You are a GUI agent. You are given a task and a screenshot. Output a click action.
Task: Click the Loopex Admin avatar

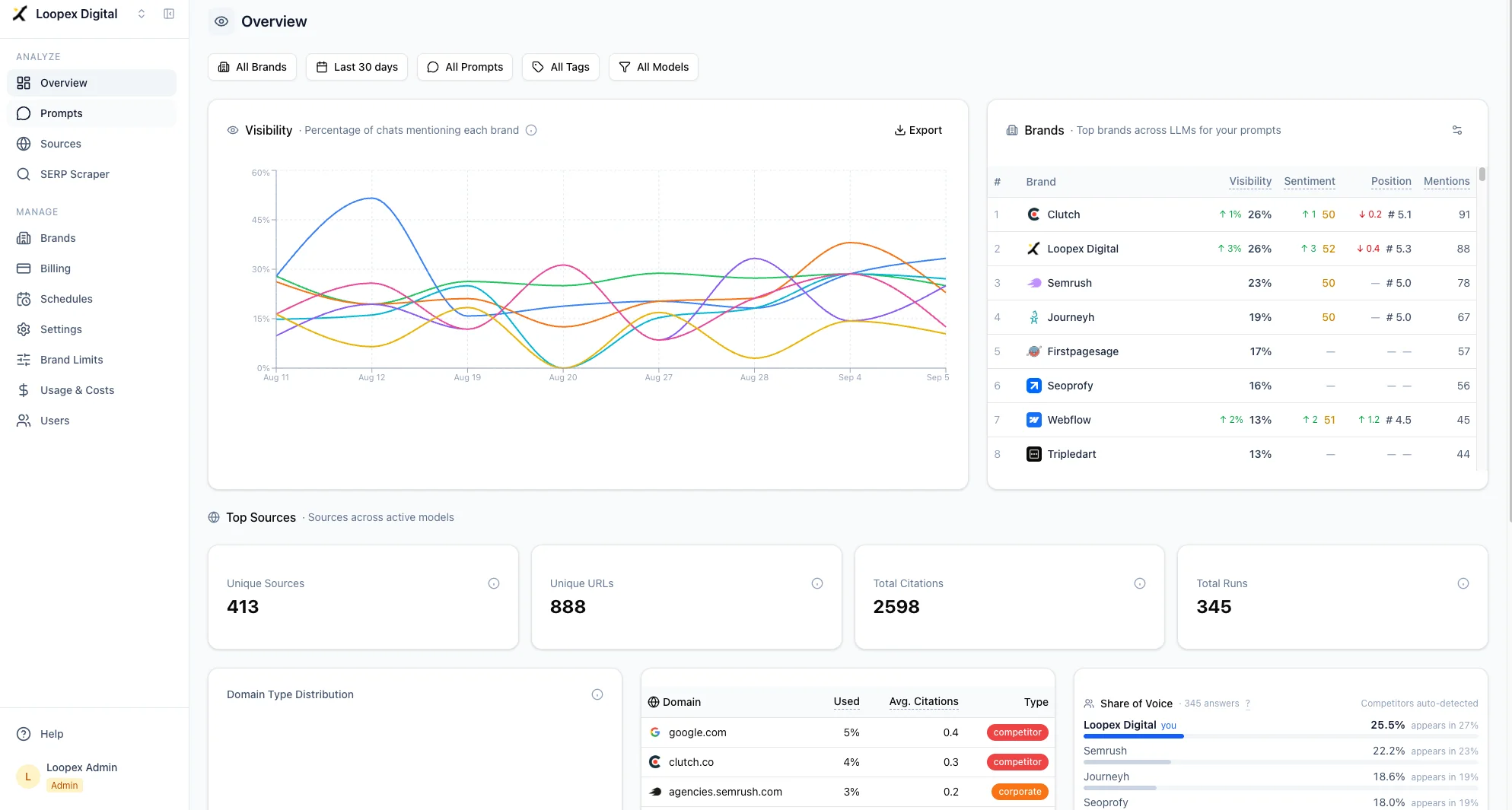[x=28, y=777]
